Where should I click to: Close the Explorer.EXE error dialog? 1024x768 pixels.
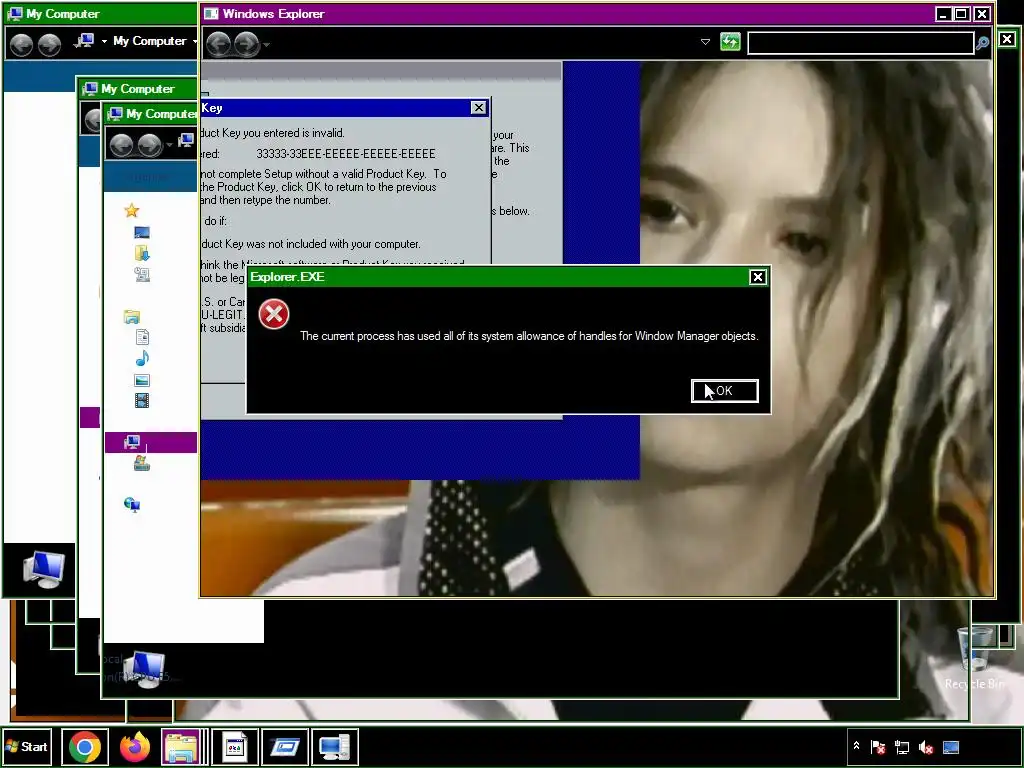click(757, 277)
